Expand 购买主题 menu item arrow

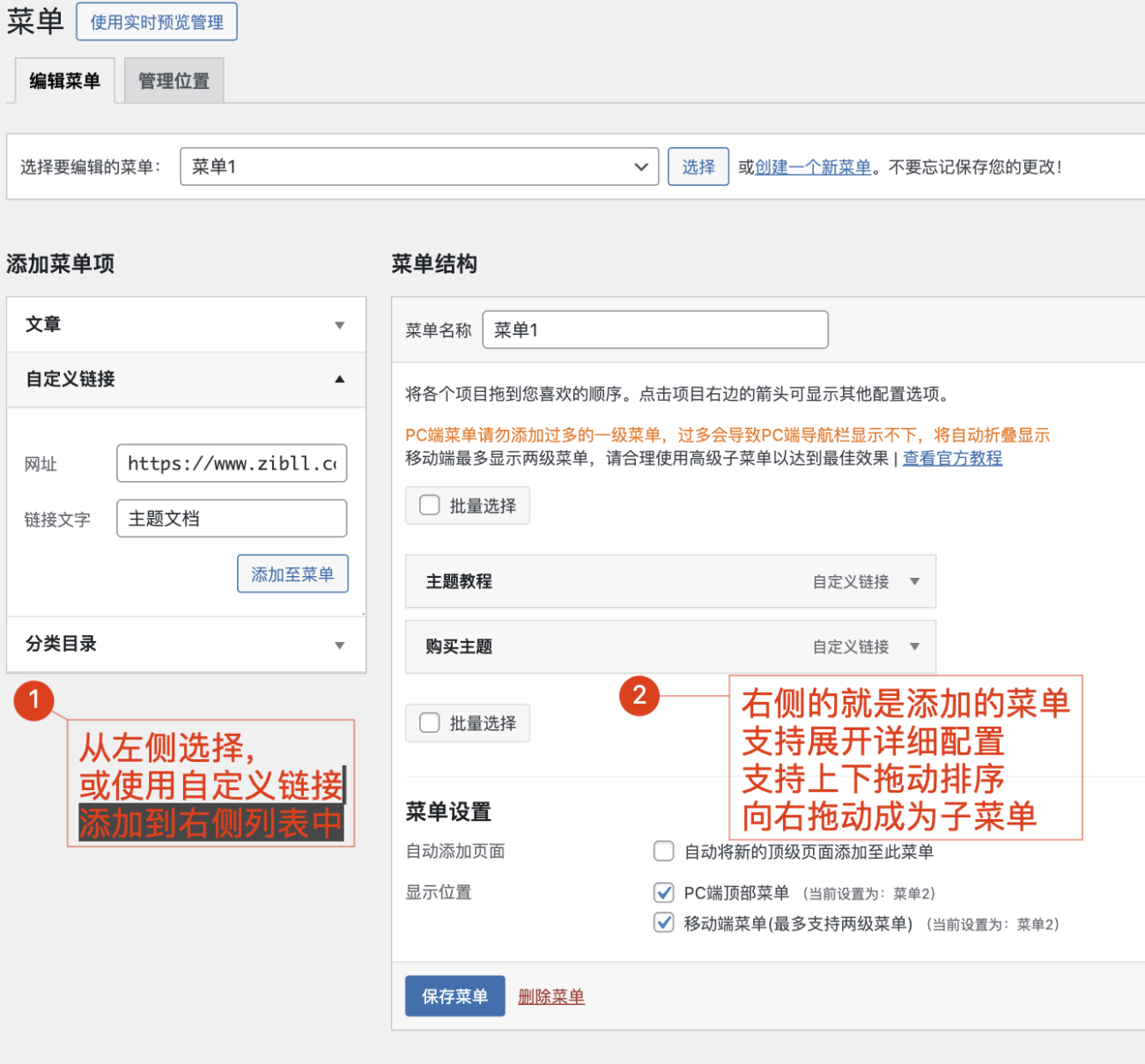914,647
